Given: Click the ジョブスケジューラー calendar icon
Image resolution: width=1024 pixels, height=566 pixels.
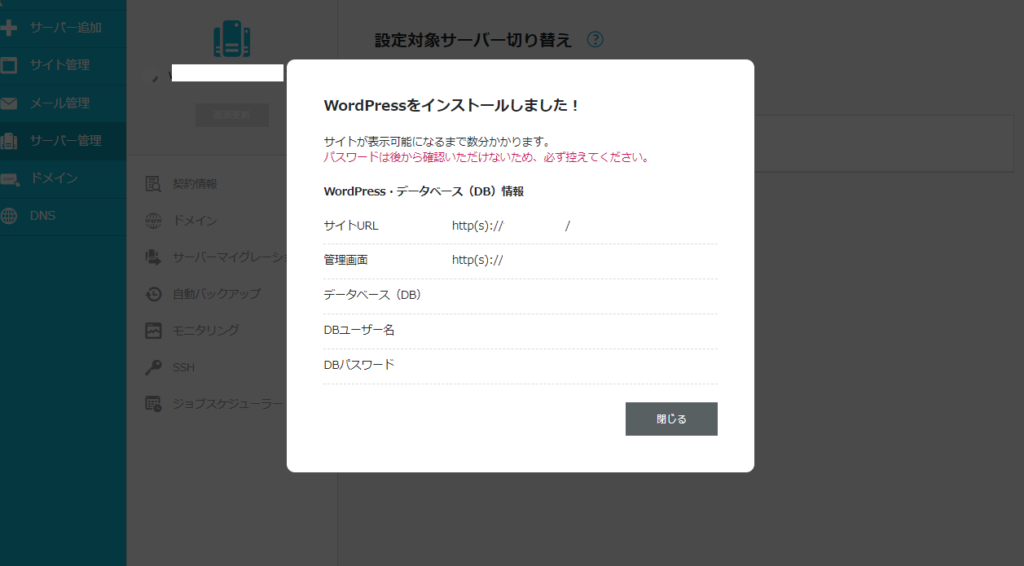Looking at the screenshot, I should click(153, 404).
